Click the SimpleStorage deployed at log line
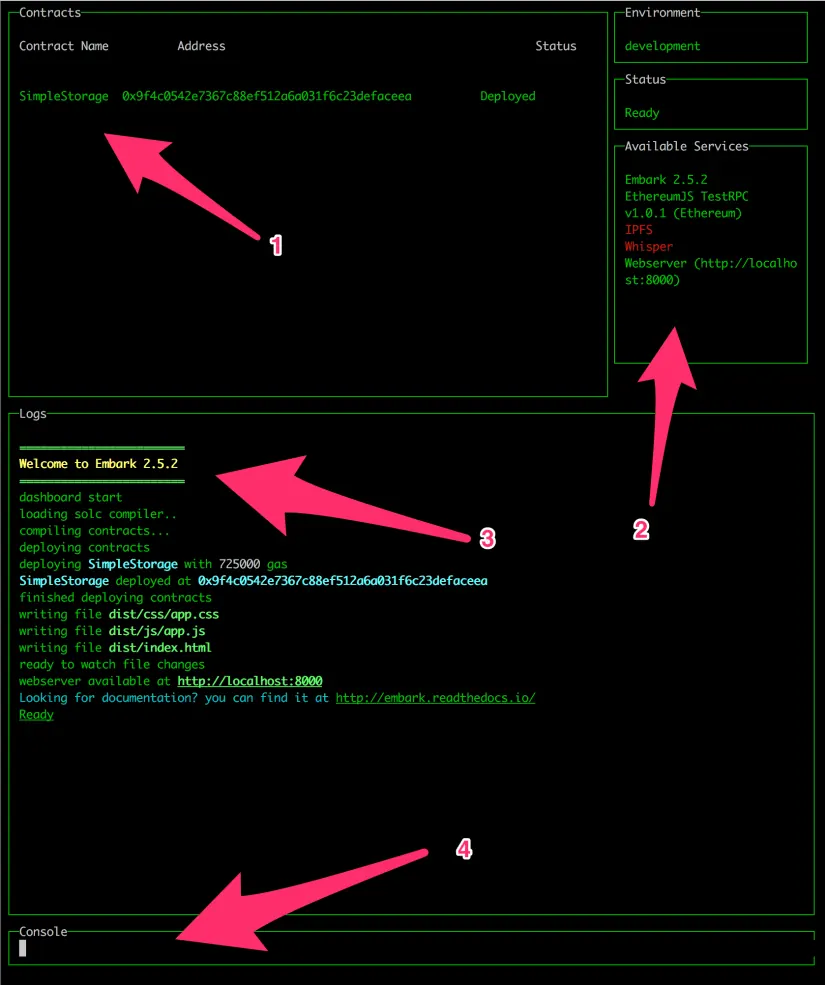The height and width of the screenshot is (985, 825). point(253,581)
